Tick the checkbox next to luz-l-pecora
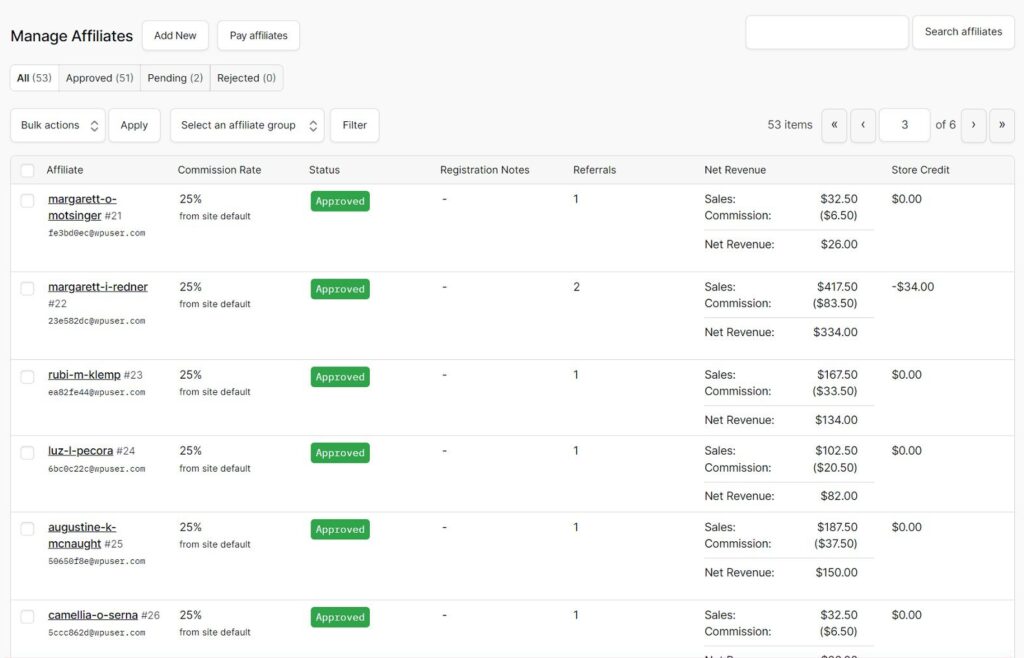Image resolution: width=1024 pixels, height=658 pixels. 27,453
